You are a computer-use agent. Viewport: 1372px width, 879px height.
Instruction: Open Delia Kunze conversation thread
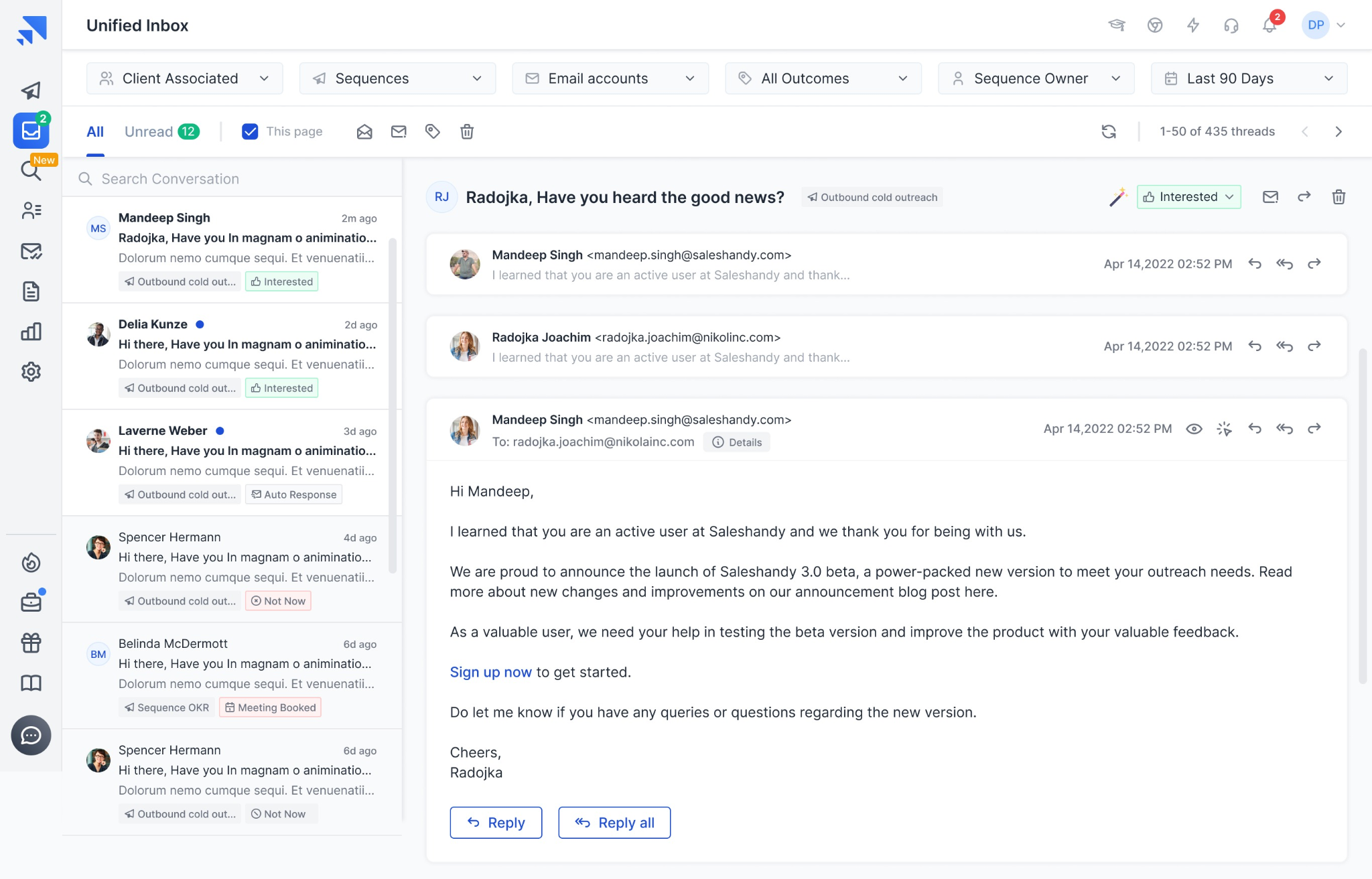pos(232,356)
